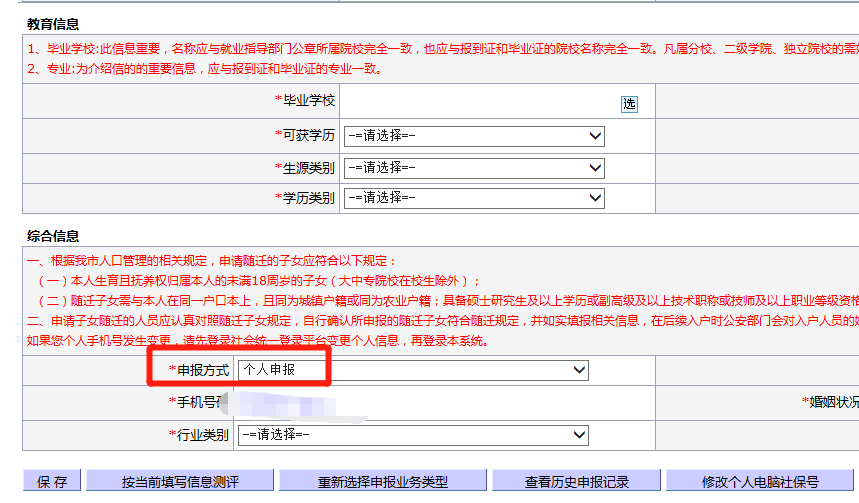Click the 选 button for 毕业学校
The height and width of the screenshot is (503, 859).
[629, 104]
